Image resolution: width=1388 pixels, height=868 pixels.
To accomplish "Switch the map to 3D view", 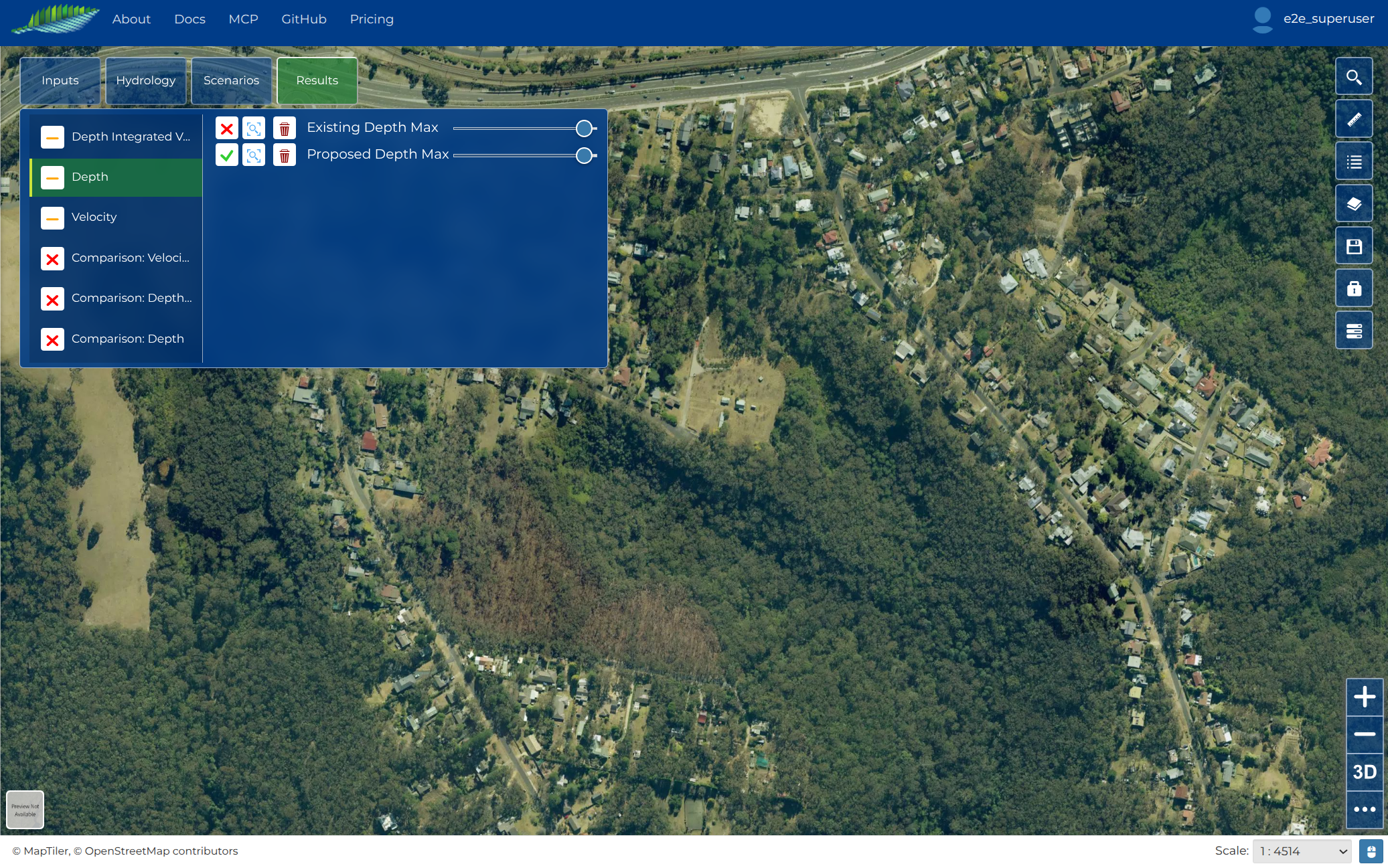I will click(1365, 772).
